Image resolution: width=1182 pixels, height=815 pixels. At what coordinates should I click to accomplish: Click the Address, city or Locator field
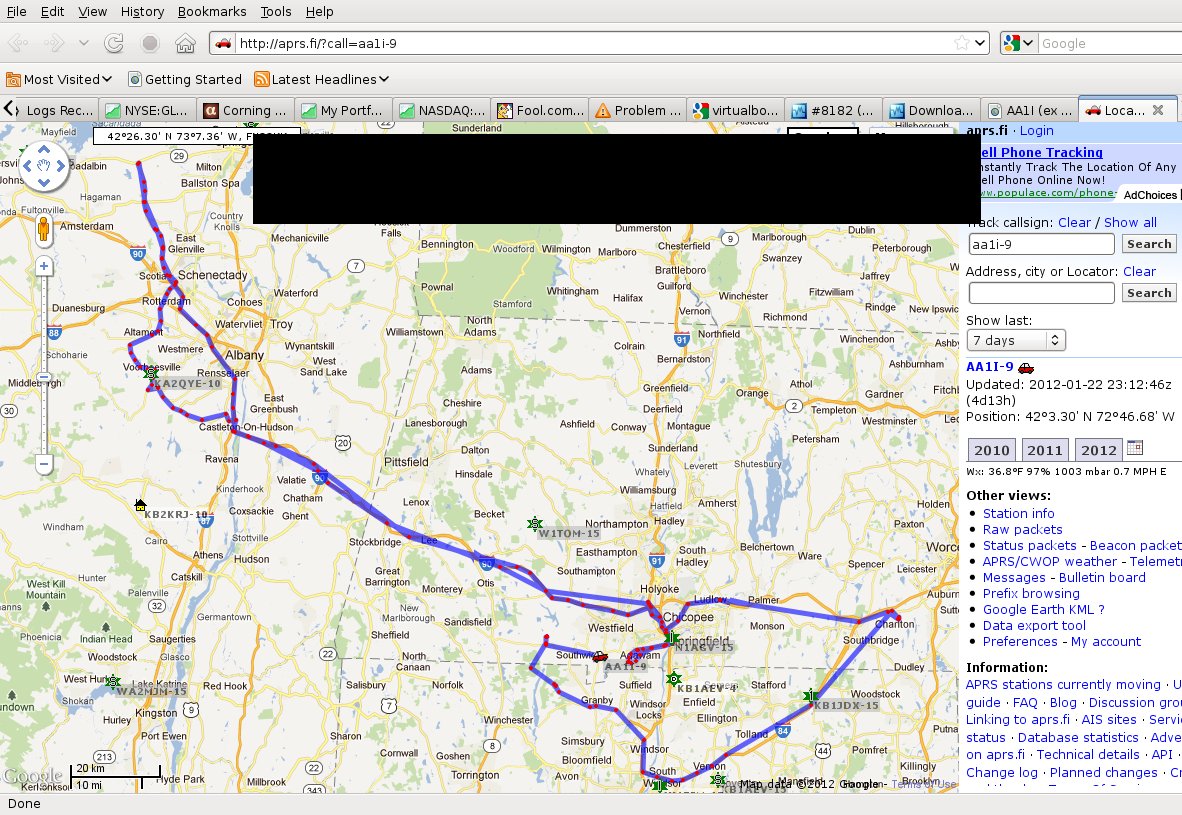[x=1040, y=293]
